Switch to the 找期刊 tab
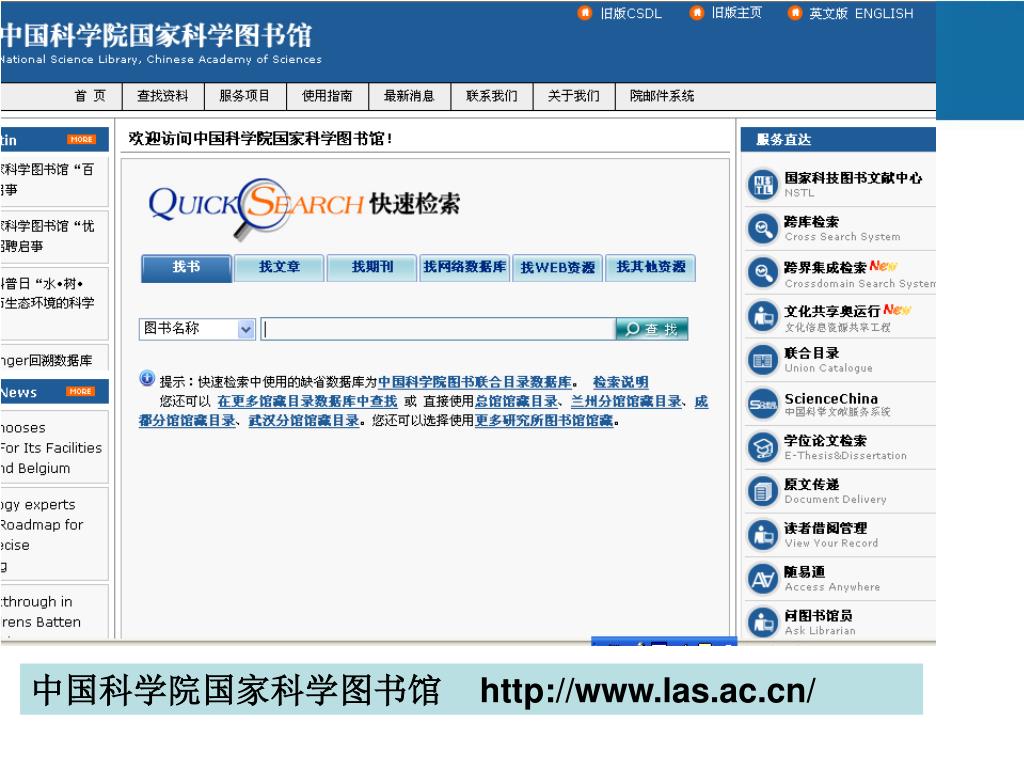The width and height of the screenshot is (1024, 768). click(372, 268)
